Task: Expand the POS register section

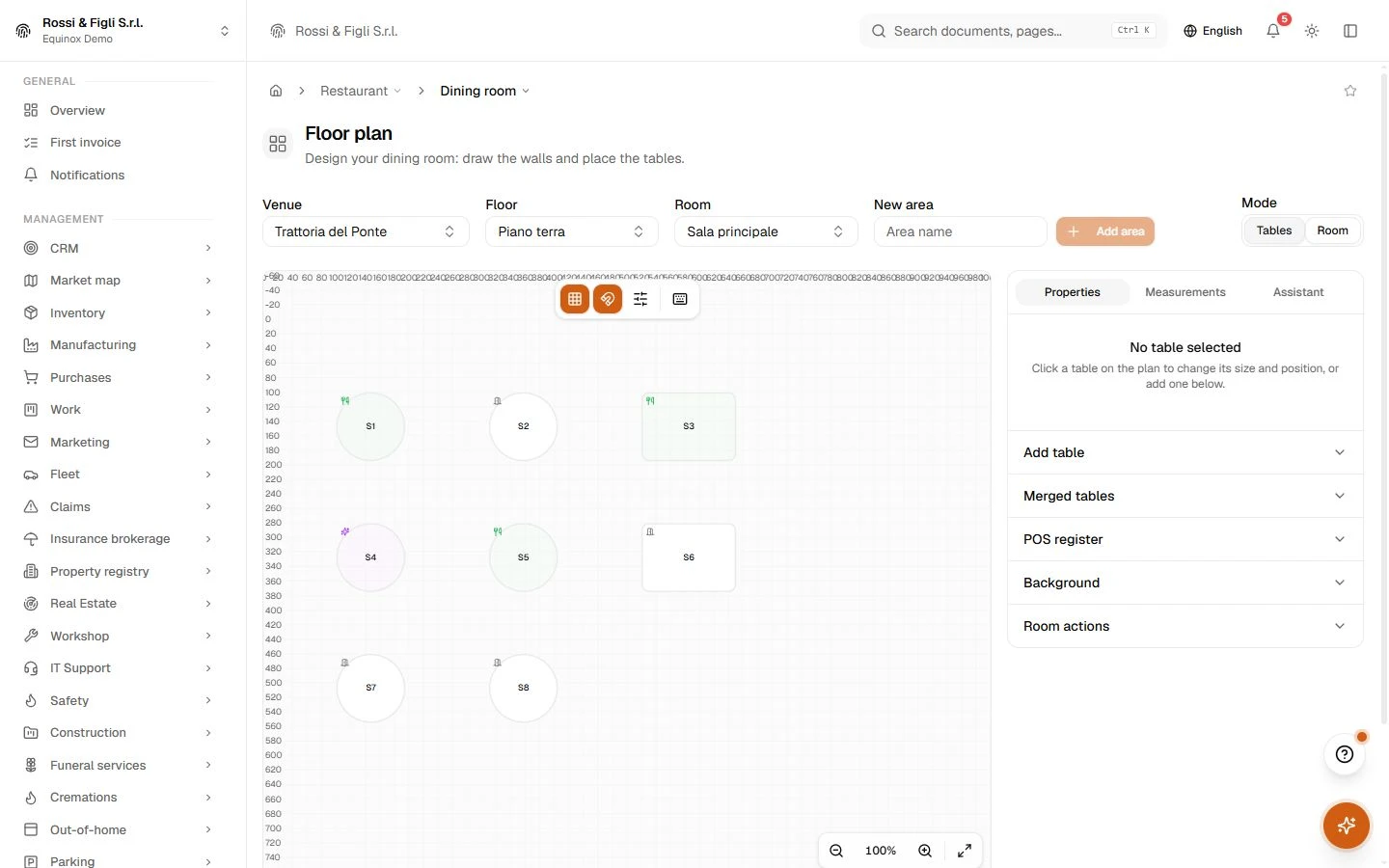Action: pyautogui.click(x=1185, y=539)
